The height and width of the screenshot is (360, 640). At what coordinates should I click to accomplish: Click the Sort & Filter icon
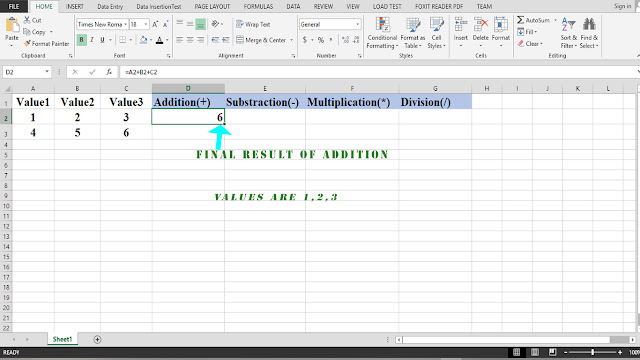click(569, 33)
